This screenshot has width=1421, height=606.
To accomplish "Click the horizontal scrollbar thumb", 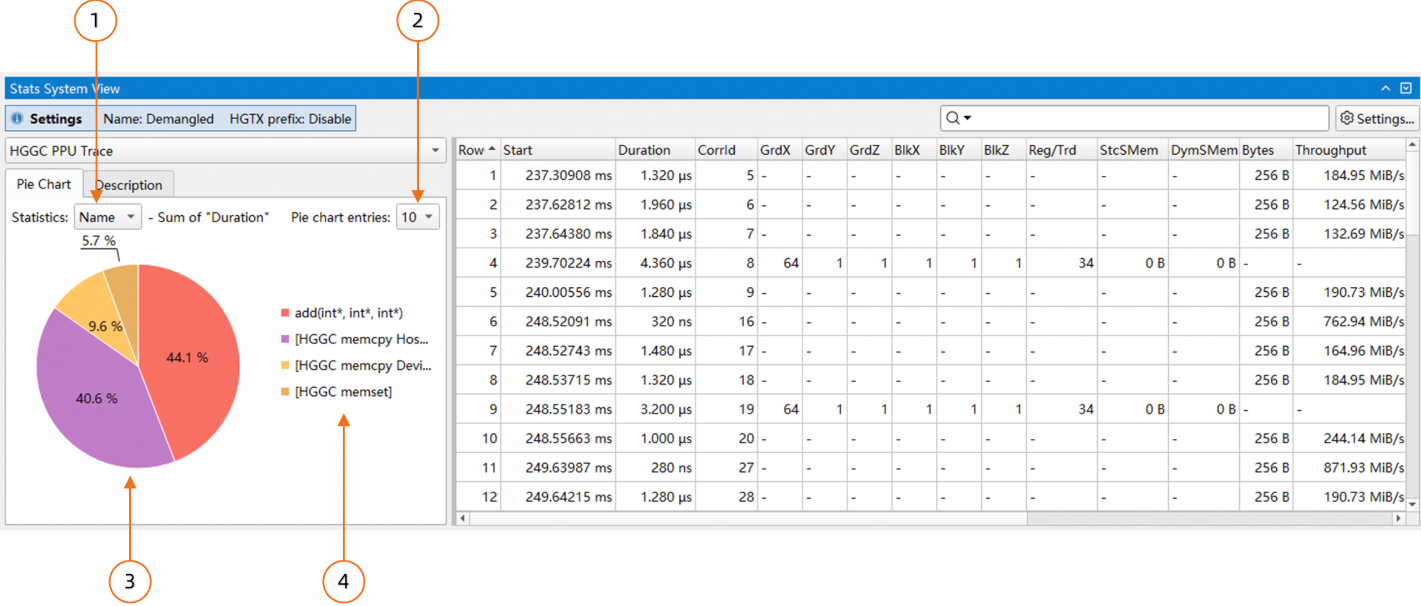I will 748,519.
